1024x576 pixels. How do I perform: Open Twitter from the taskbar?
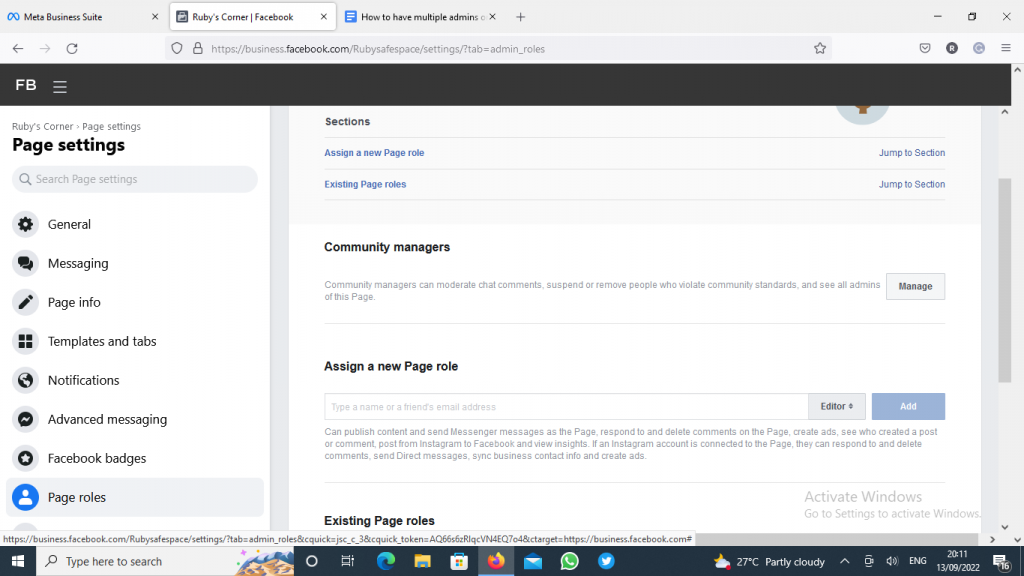pyautogui.click(x=606, y=561)
